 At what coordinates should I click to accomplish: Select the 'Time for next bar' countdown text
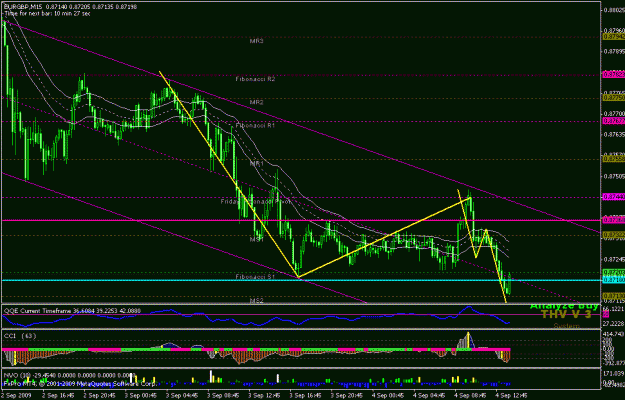[47, 14]
